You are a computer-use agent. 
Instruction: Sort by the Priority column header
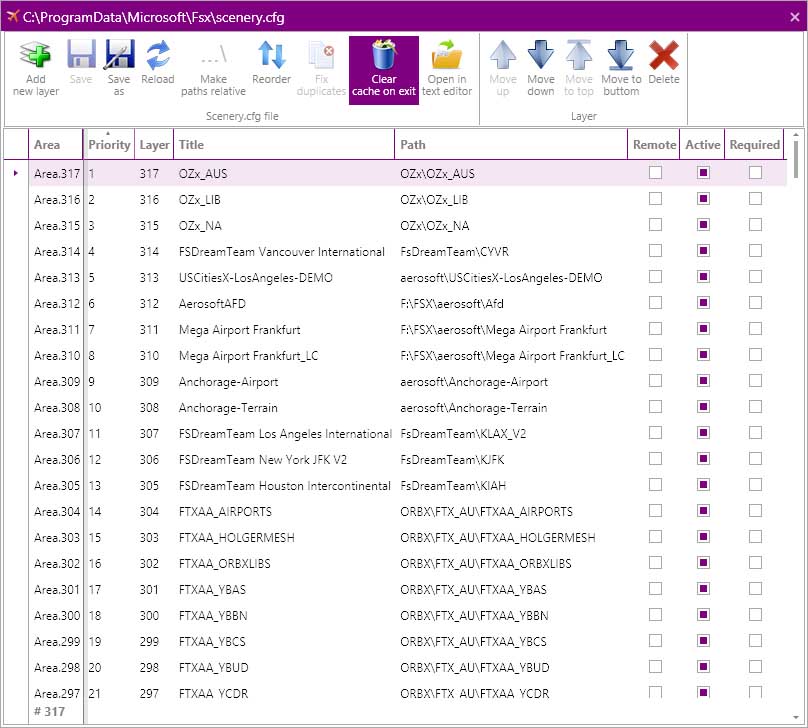[109, 145]
